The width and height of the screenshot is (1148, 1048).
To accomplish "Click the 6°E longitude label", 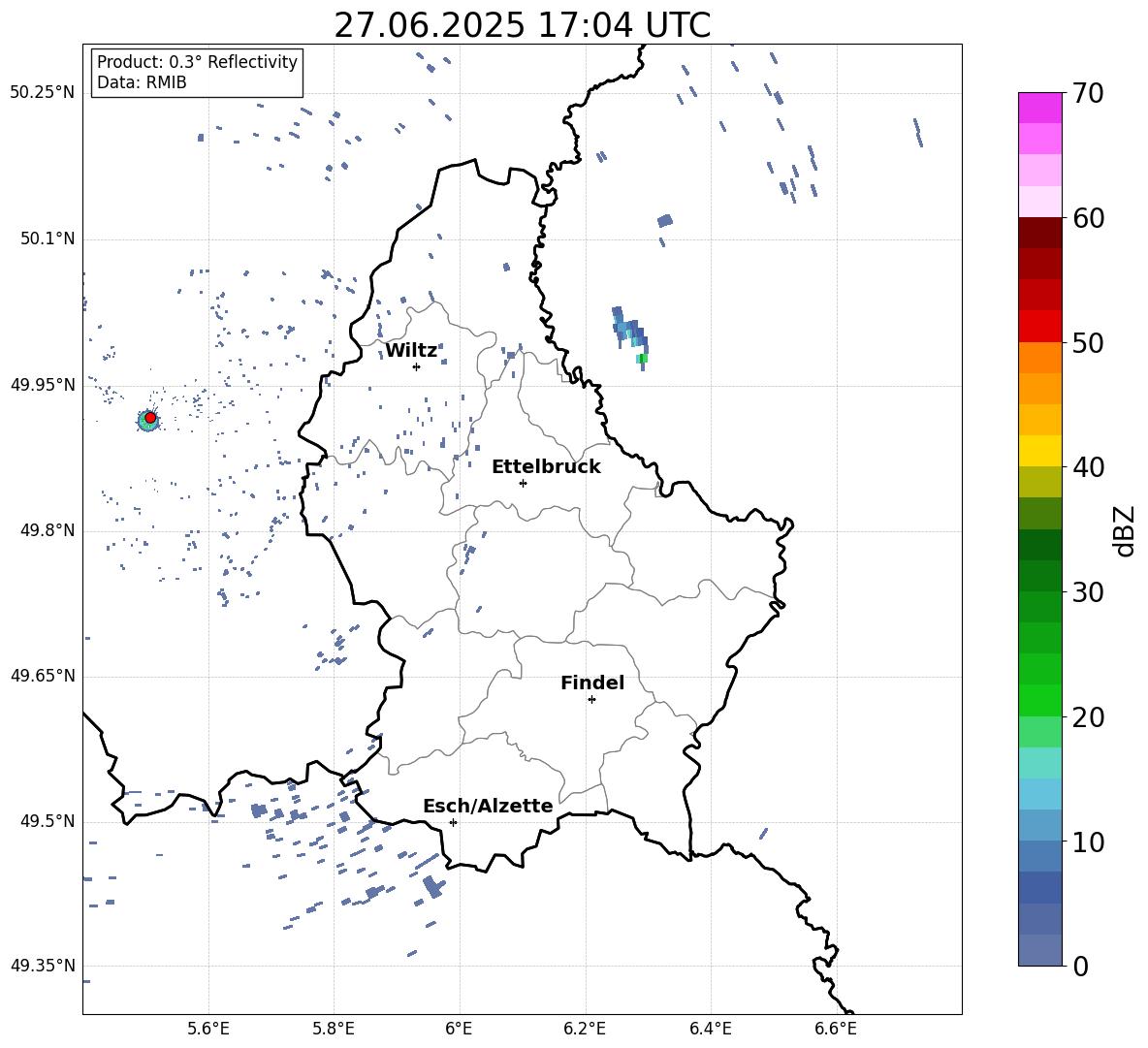I will [x=459, y=1029].
